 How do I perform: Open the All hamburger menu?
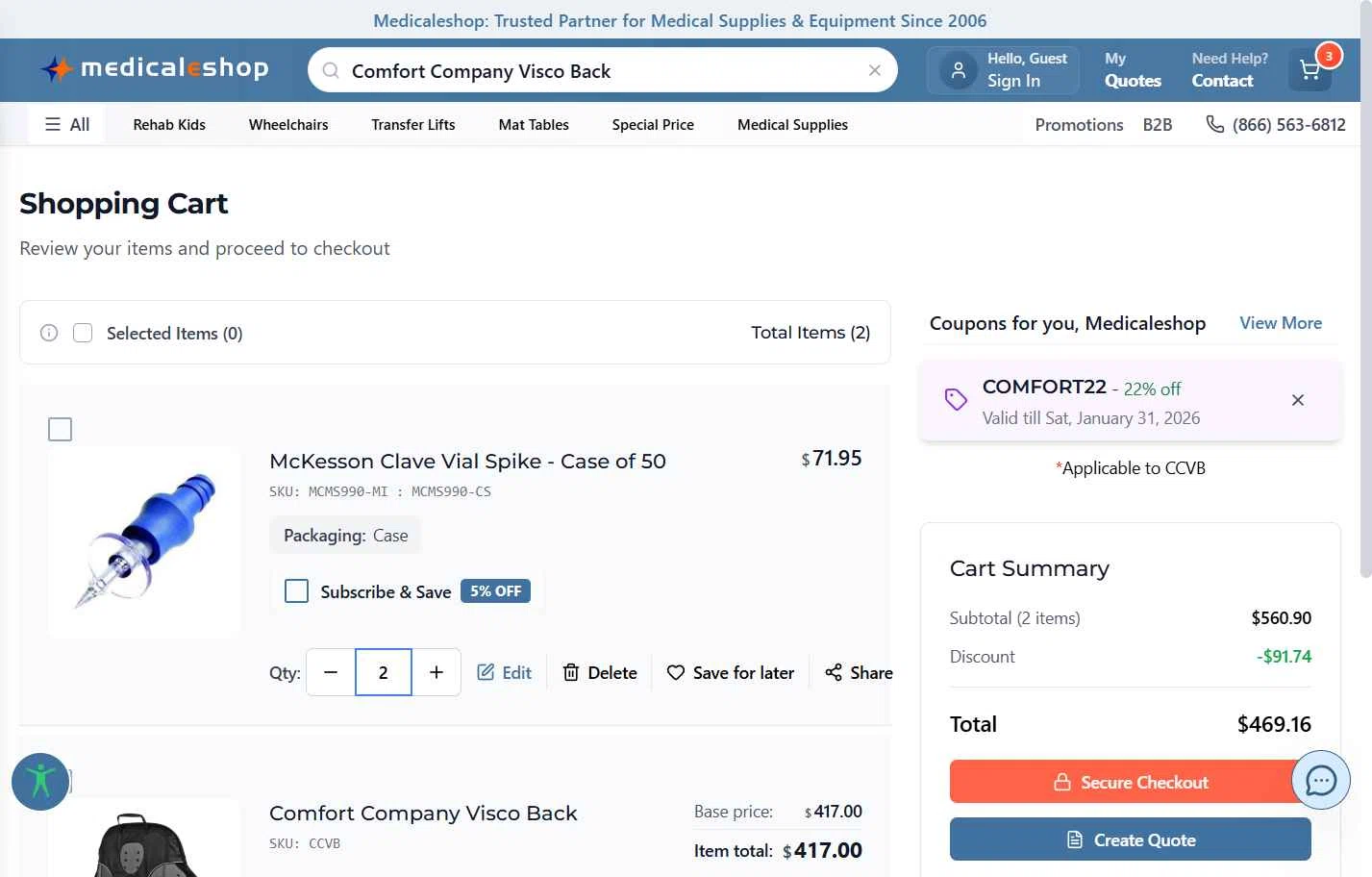[x=67, y=124]
